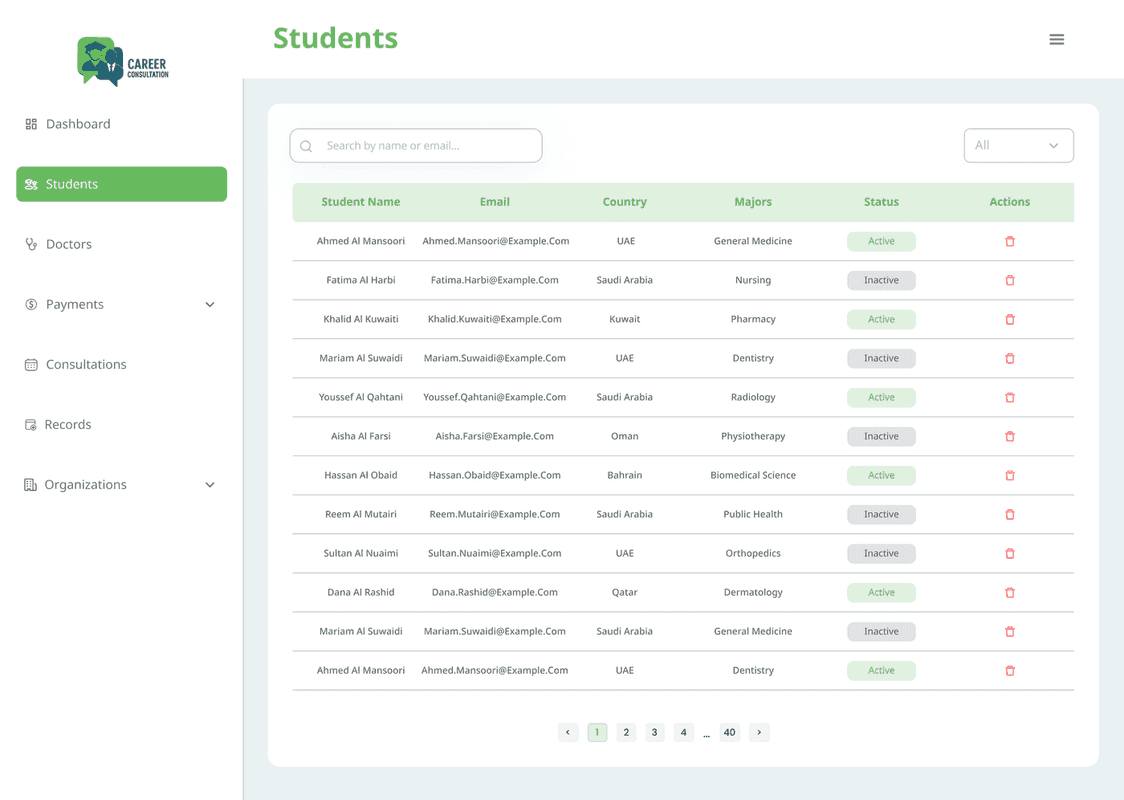Open the All filter dropdown
Screen dimensions: 1124x800
pos(1018,145)
